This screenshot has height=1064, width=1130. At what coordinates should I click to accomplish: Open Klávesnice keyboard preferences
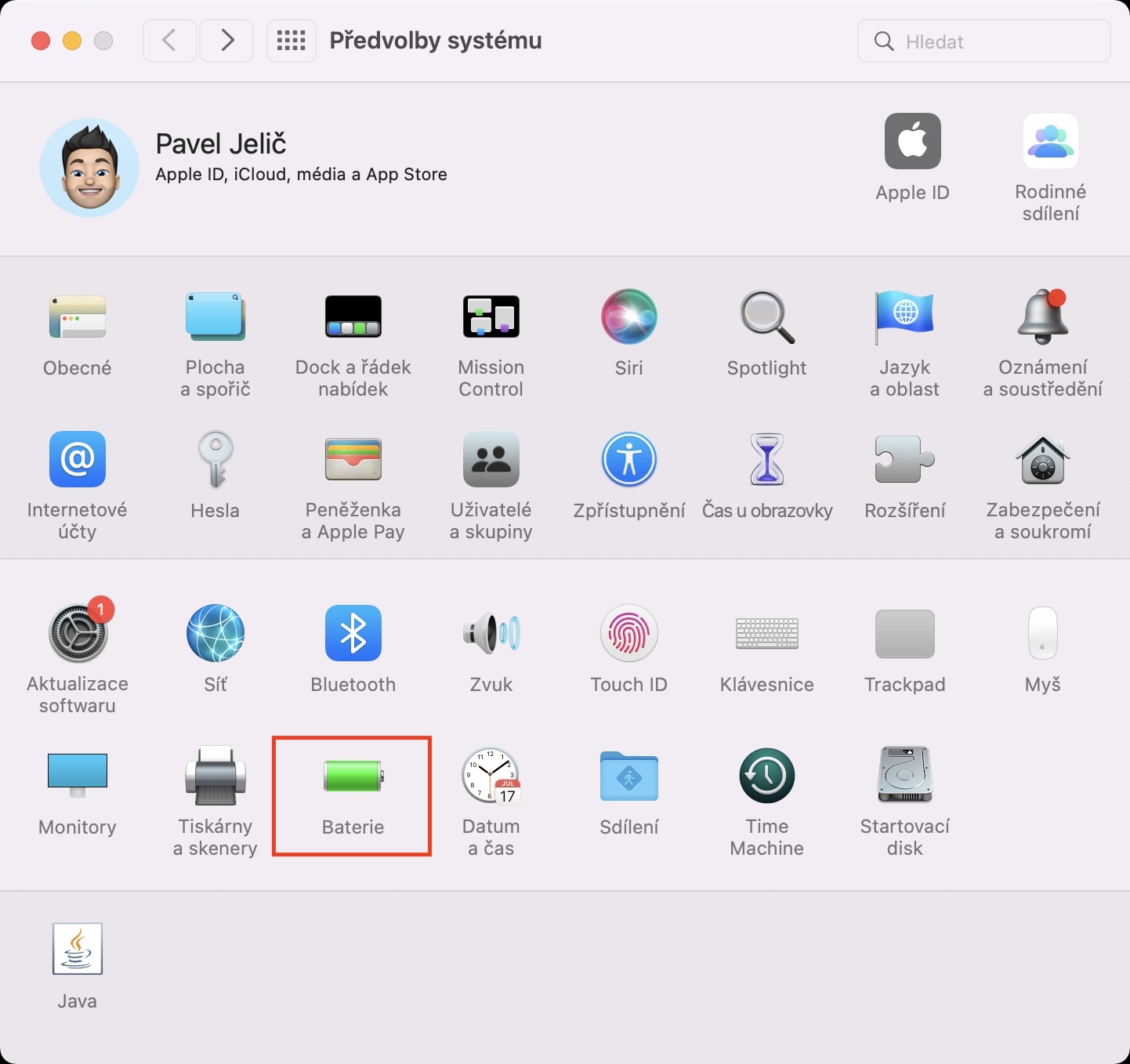(767, 633)
